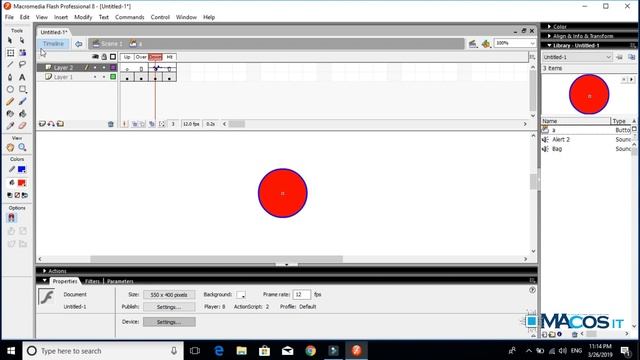
Task: Click the Black and White colors button
Action: pos(9,196)
